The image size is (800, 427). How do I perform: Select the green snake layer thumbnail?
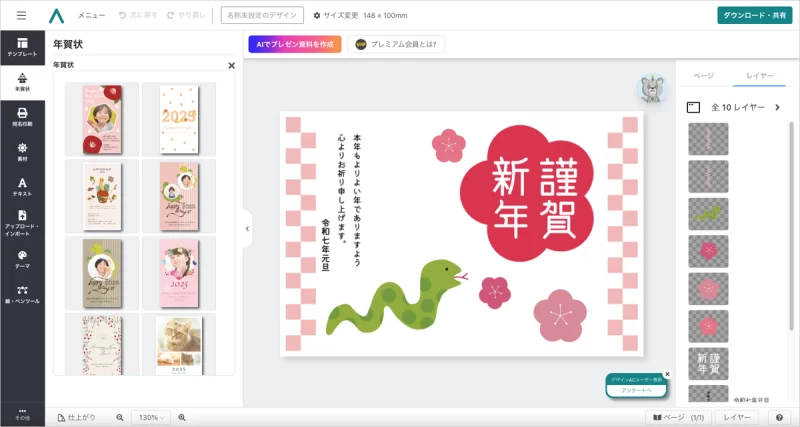tap(708, 212)
